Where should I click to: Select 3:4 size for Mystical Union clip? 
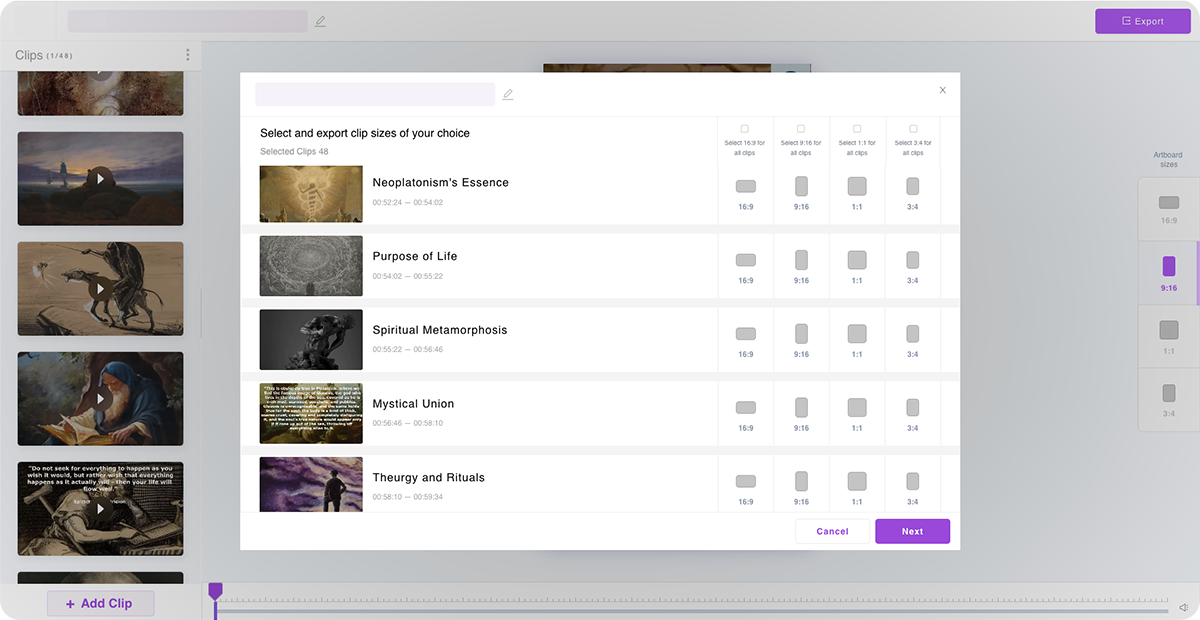913,408
